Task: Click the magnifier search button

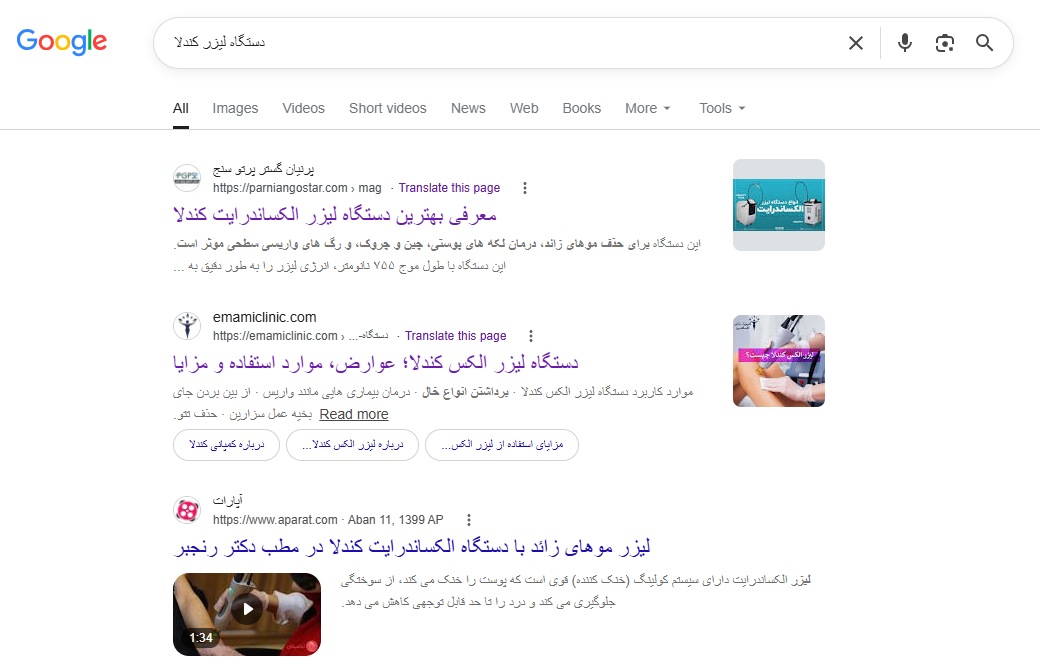Action: [x=984, y=43]
